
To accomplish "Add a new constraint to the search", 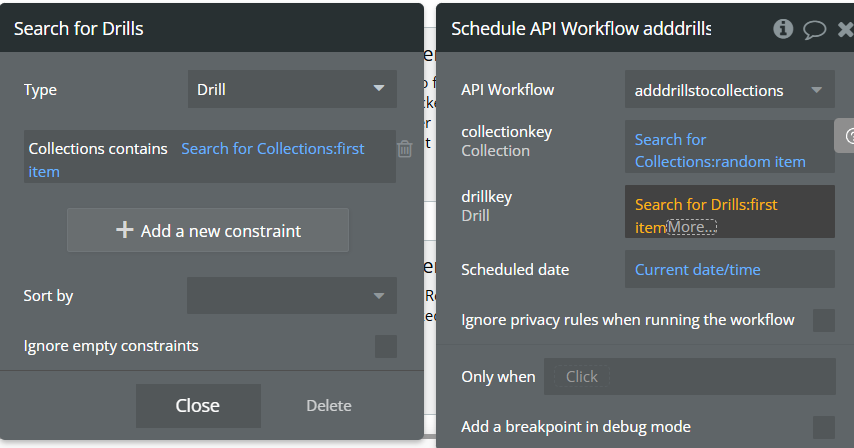I will [x=208, y=231].
